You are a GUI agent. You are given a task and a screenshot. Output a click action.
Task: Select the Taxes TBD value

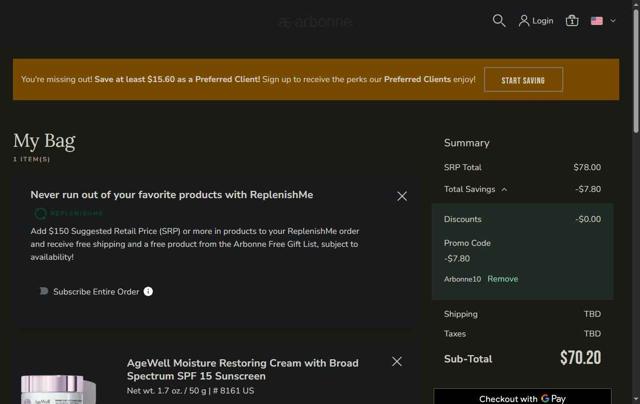coord(592,334)
